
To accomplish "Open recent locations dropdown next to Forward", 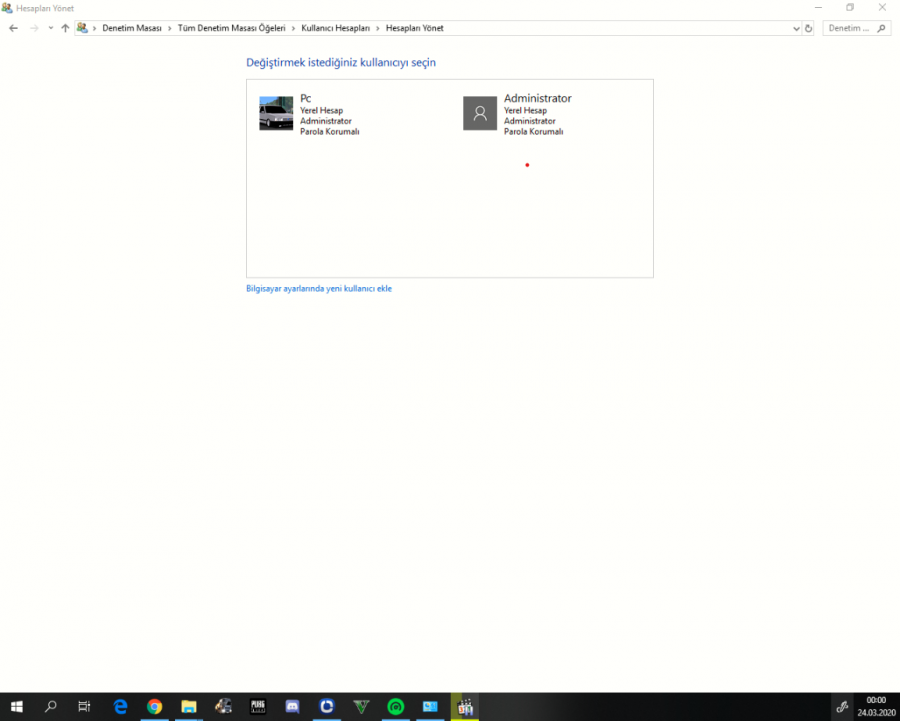I will pos(51,28).
